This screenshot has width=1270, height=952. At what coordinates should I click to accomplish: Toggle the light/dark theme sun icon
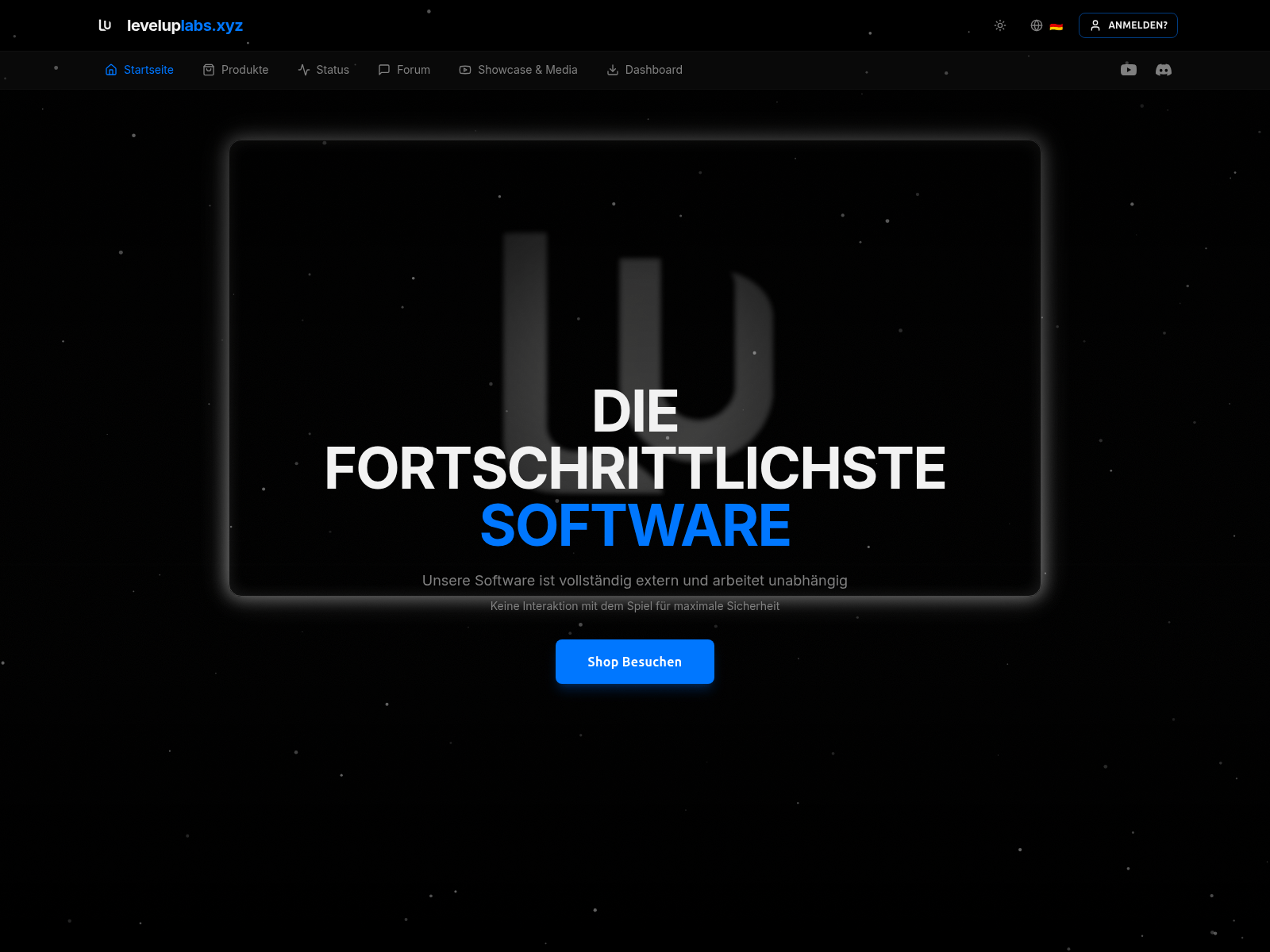click(x=1000, y=25)
